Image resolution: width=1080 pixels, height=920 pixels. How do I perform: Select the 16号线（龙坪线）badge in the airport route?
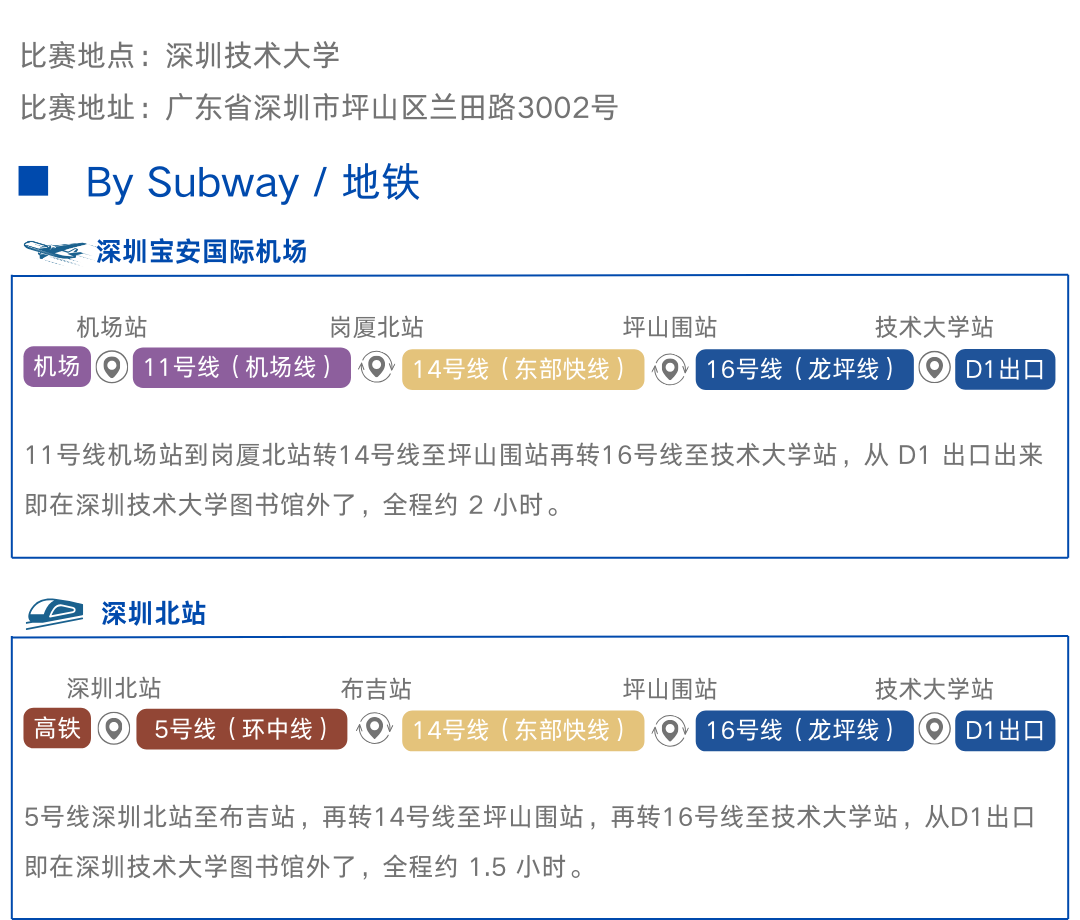804,369
